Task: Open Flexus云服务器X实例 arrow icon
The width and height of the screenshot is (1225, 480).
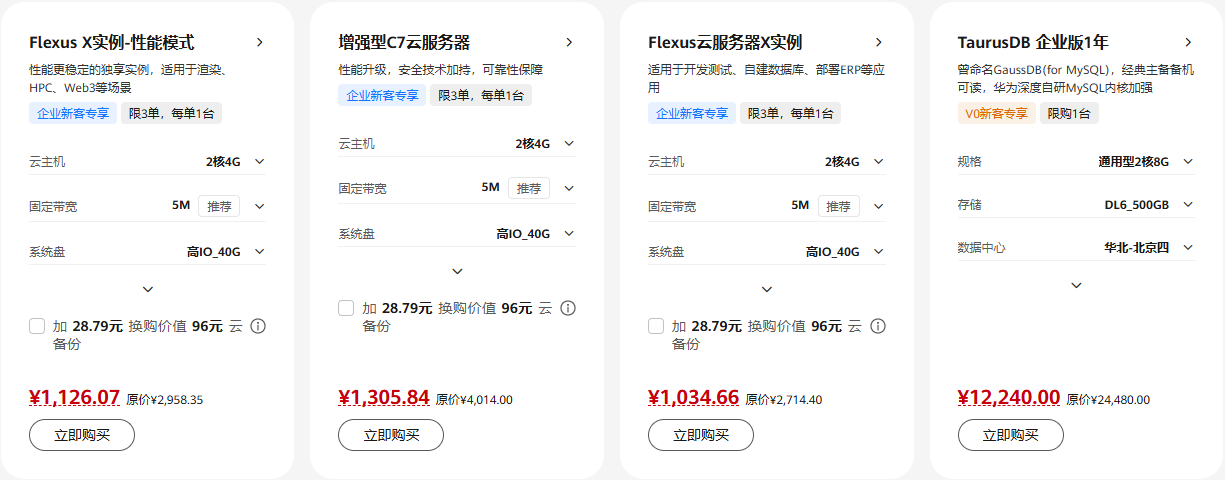Action: coord(879,42)
